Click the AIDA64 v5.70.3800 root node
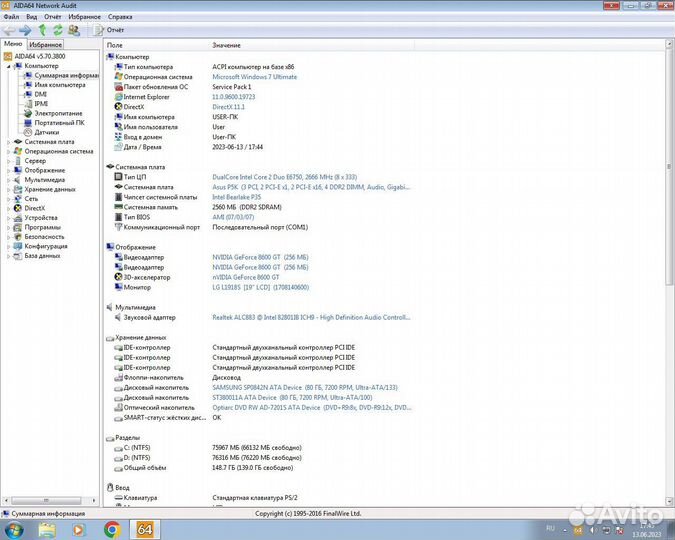The height and width of the screenshot is (540, 675). 40,56
